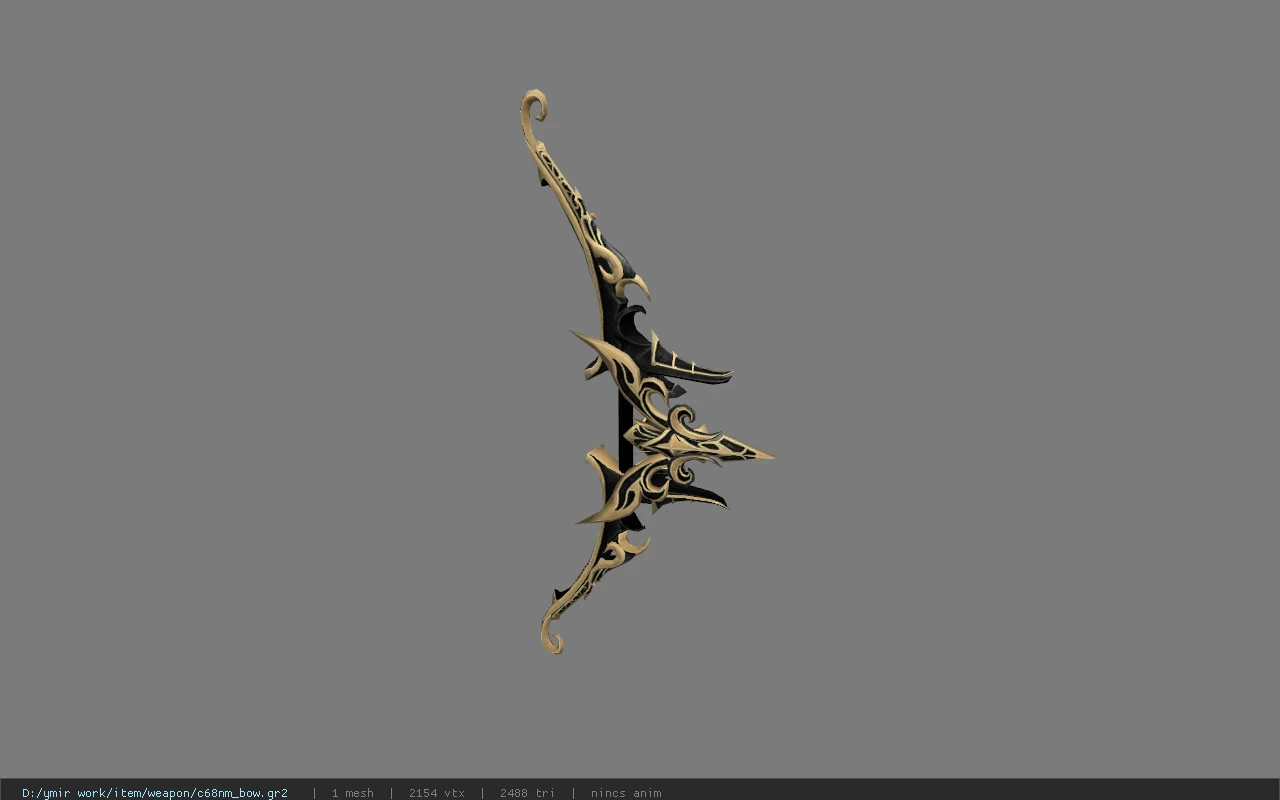
Task: Click the file path c68nm_bow.gr2 in status bar
Action: [155, 793]
